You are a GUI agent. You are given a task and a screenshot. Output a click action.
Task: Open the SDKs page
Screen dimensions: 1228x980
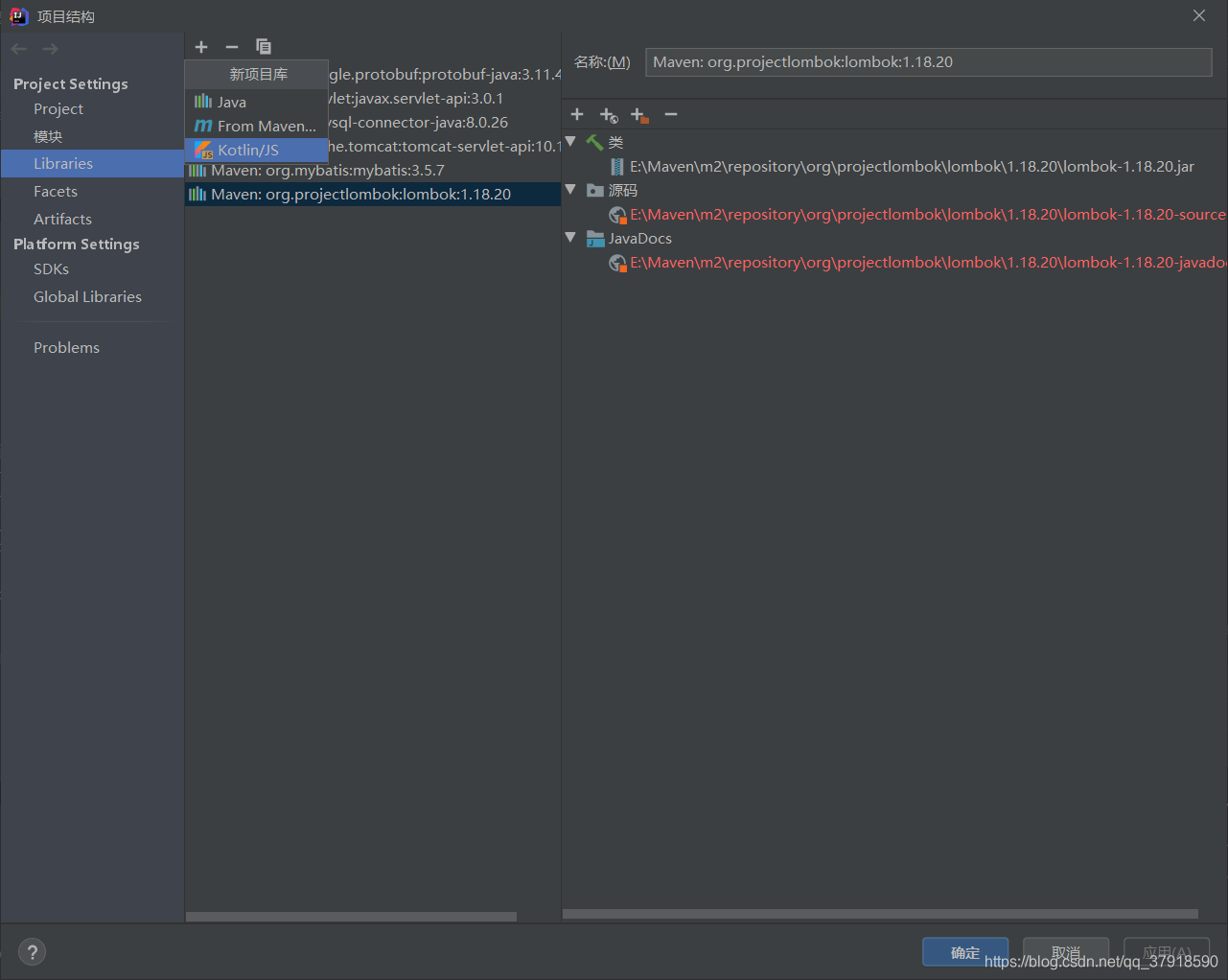[x=51, y=269]
